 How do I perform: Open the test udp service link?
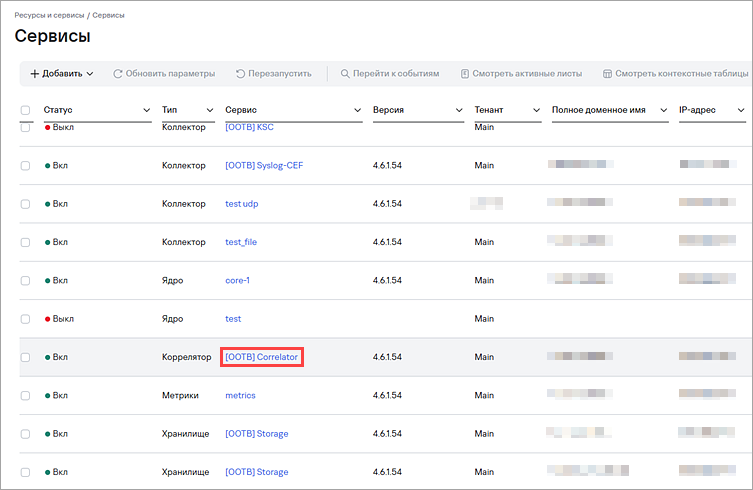(242, 204)
